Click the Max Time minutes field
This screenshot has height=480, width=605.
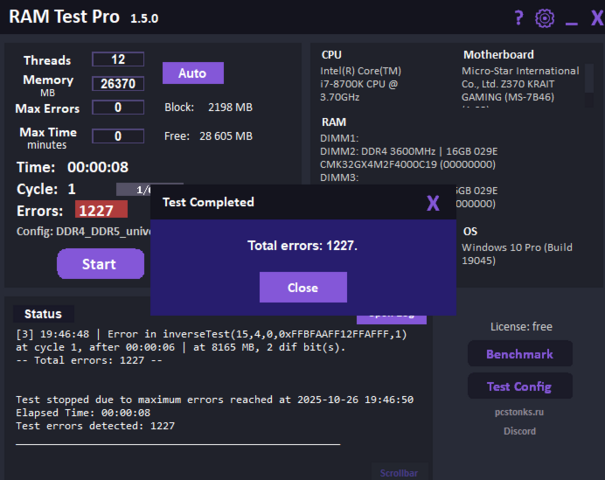118,136
